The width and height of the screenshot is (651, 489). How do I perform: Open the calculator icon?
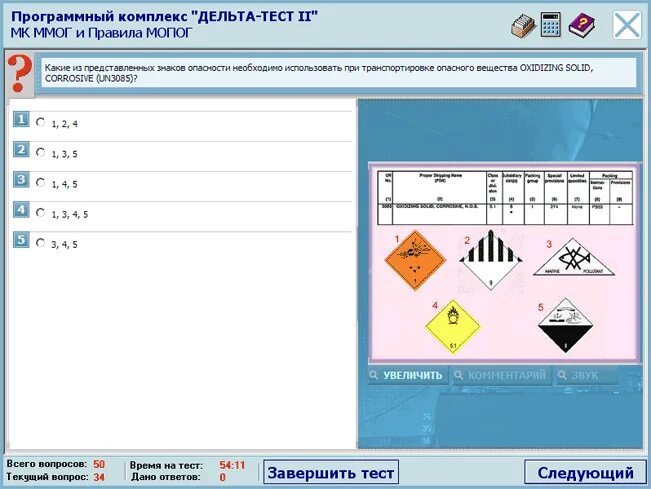pyautogui.click(x=551, y=24)
